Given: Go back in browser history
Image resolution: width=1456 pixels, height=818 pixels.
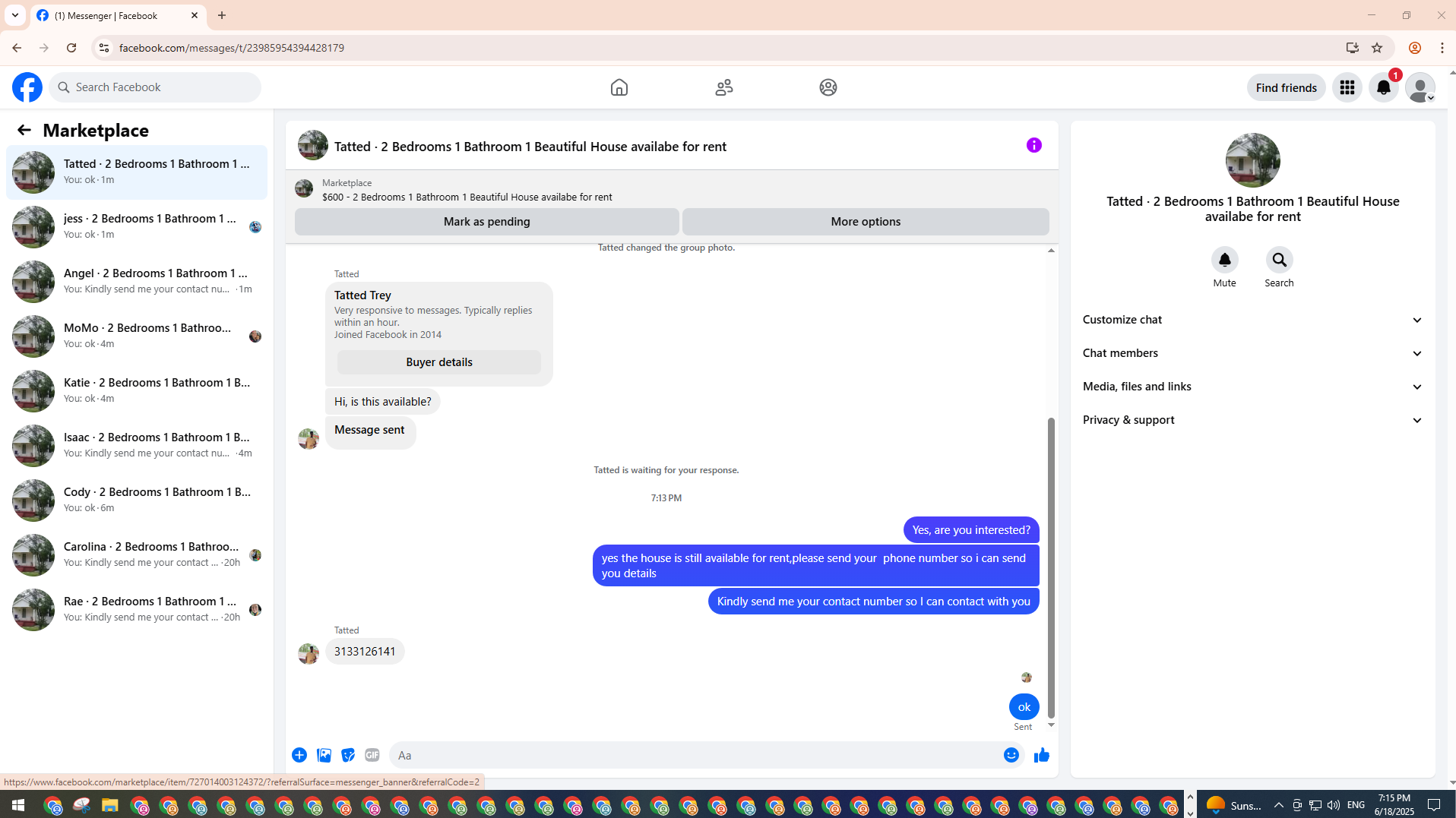Looking at the screenshot, I should 17,48.
